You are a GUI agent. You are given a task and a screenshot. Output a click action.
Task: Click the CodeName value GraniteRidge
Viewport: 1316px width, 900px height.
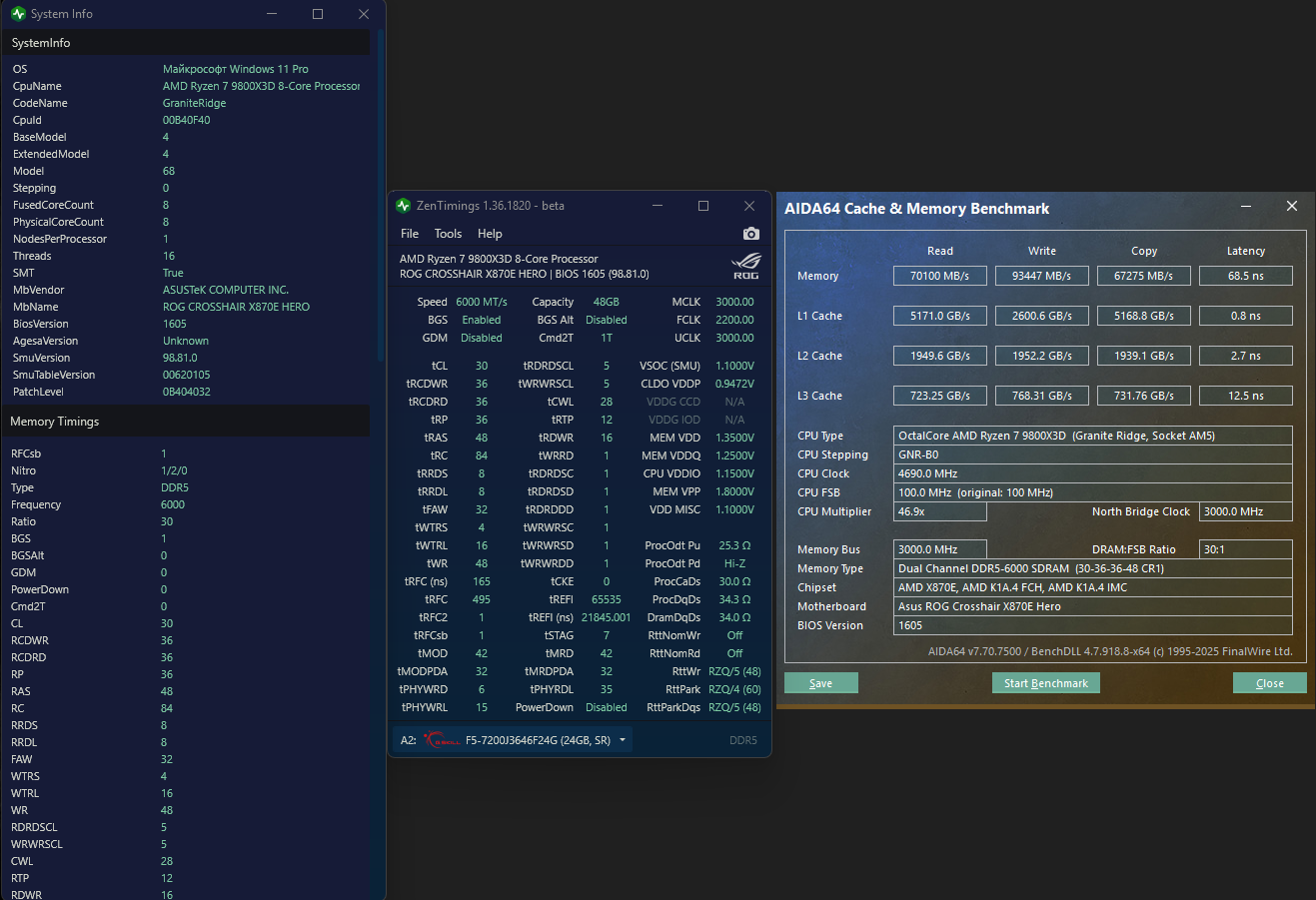tap(195, 103)
